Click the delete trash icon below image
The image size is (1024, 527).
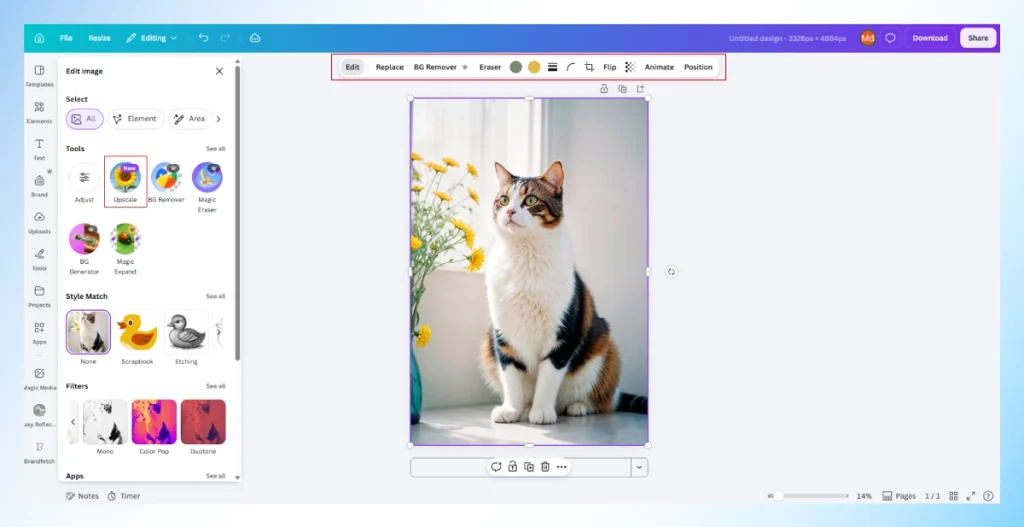(x=545, y=467)
